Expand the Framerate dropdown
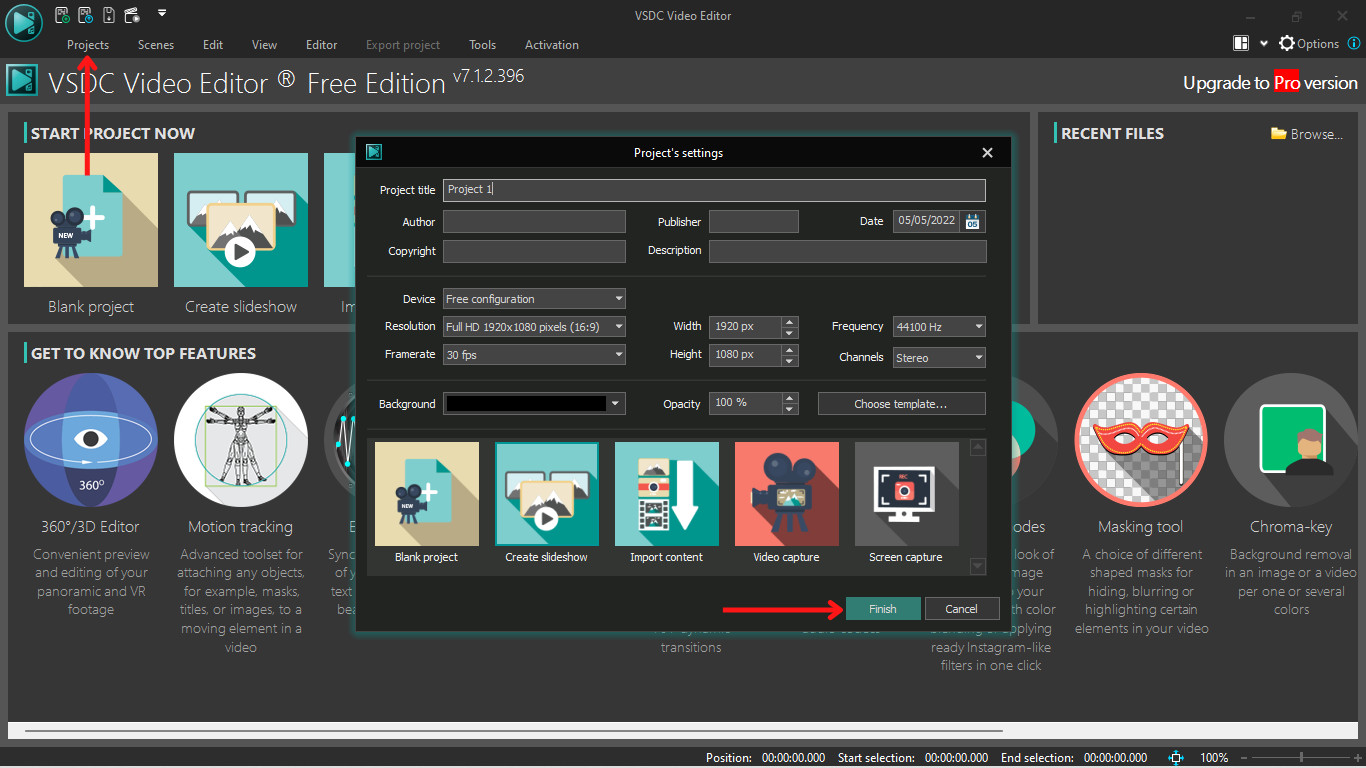 pyautogui.click(x=534, y=355)
